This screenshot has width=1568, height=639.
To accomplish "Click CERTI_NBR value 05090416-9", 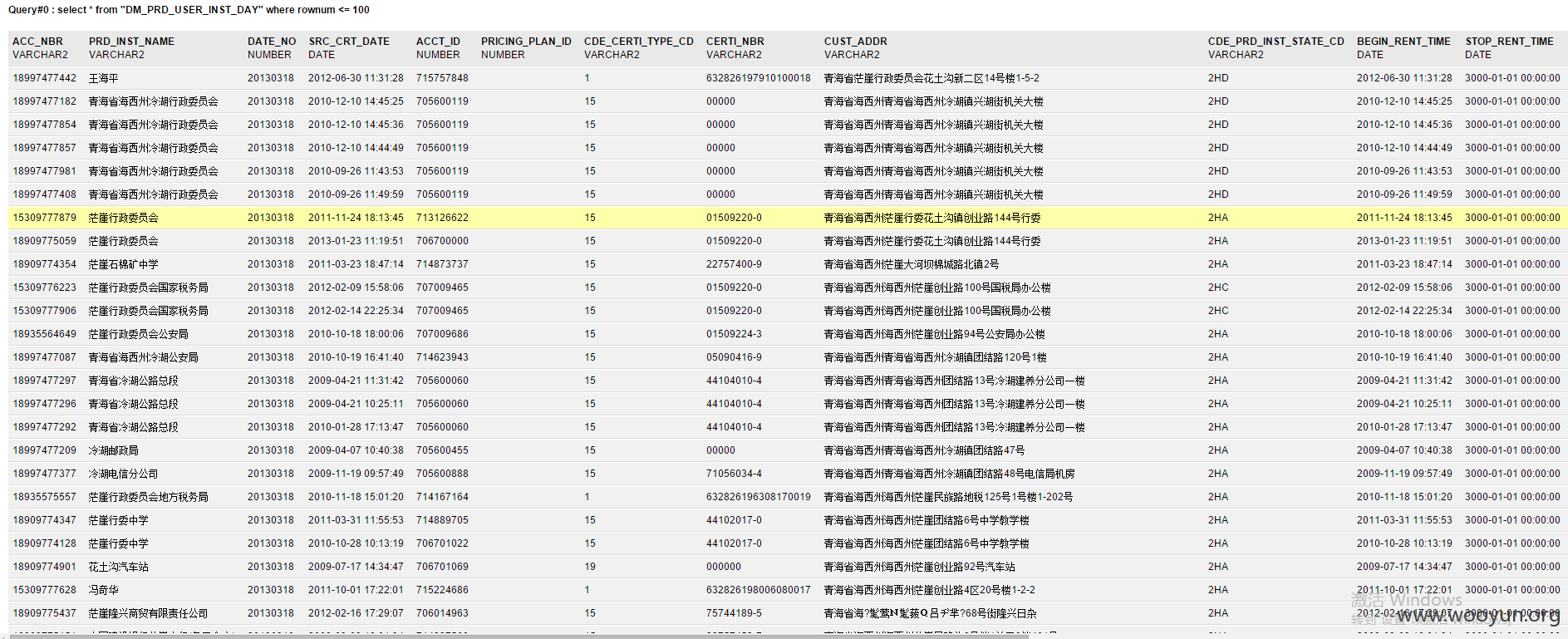I will click(734, 357).
